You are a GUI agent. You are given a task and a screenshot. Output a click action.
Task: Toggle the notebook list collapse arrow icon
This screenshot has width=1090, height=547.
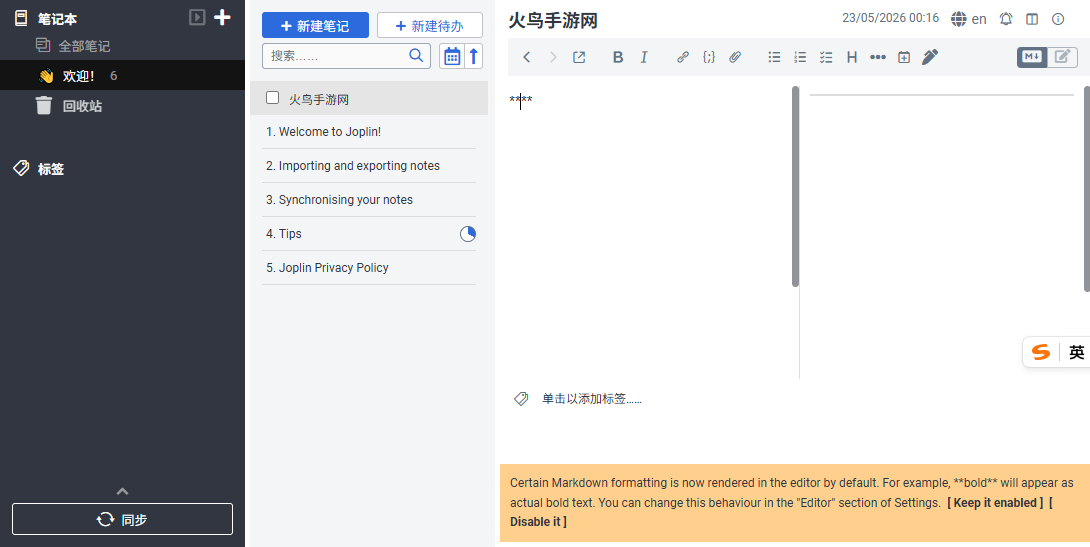(197, 17)
